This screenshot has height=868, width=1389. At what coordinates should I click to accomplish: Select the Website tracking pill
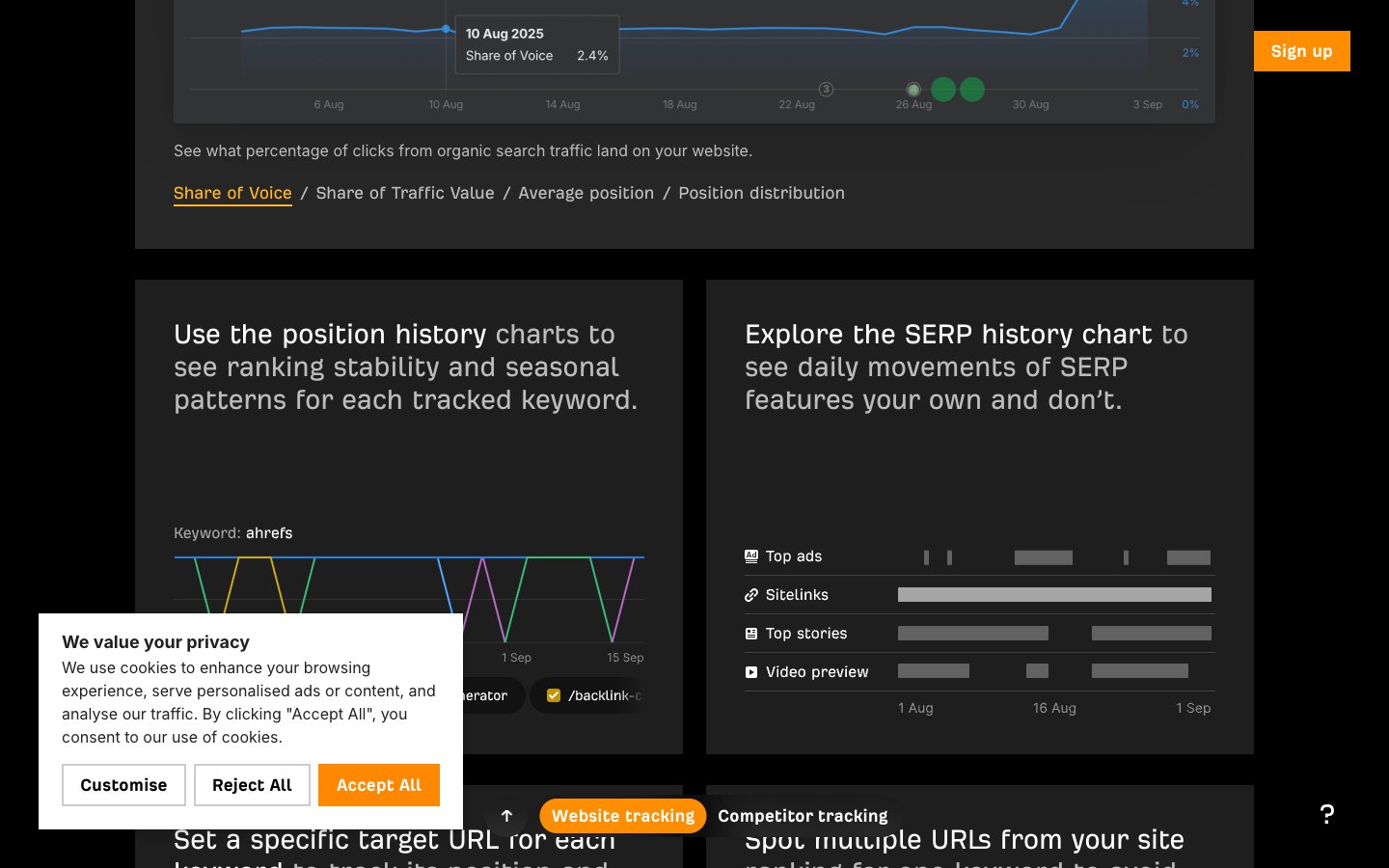622,816
